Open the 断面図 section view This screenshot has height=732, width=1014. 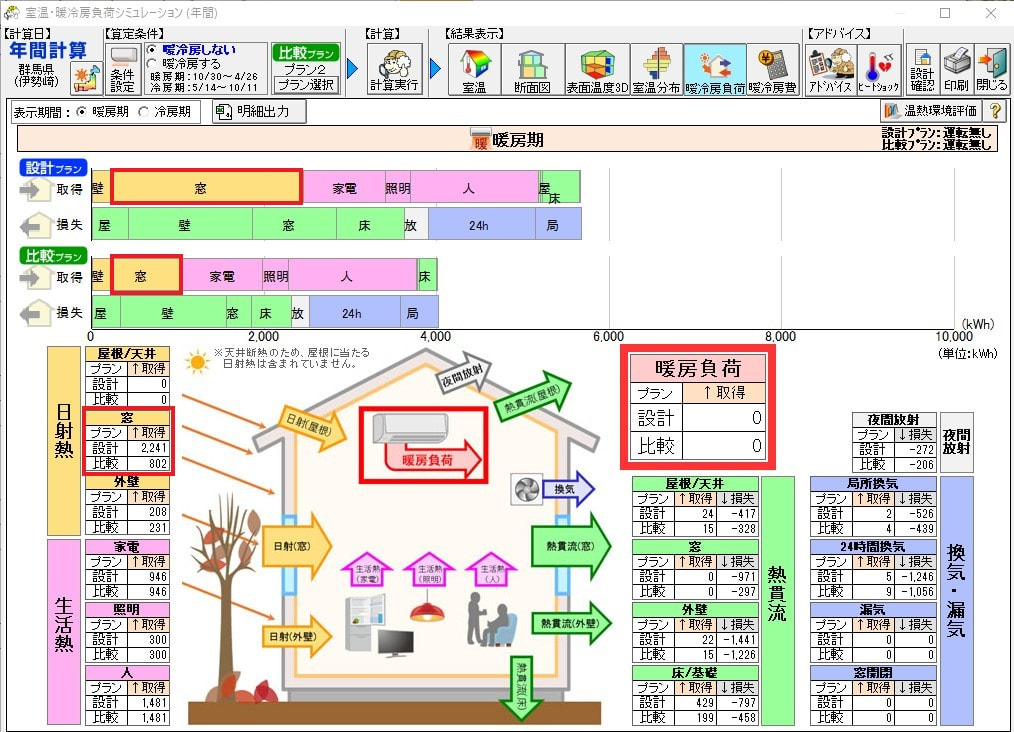click(532, 70)
